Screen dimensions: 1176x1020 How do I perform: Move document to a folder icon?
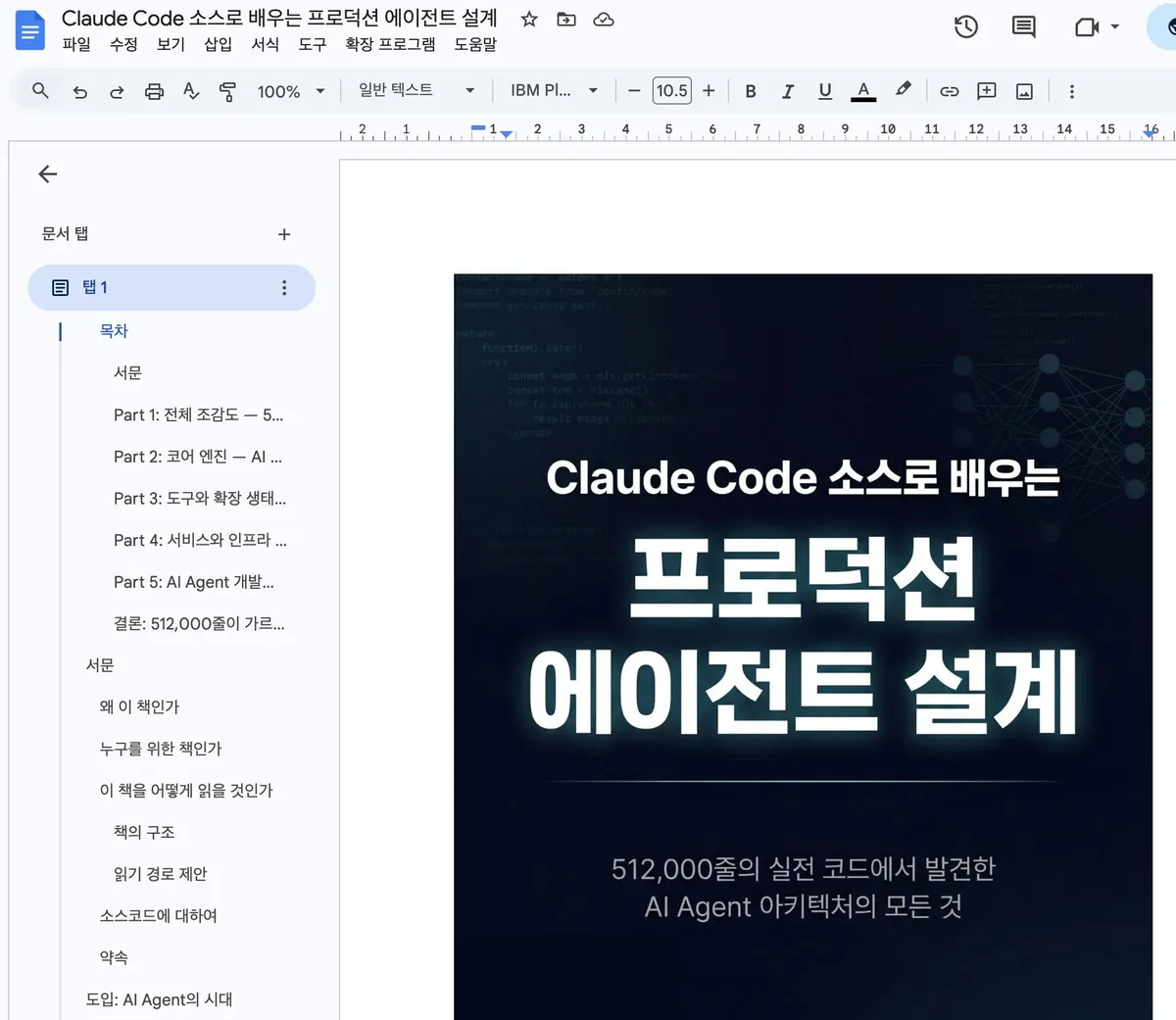pyautogui.click(x=566, y=19)
